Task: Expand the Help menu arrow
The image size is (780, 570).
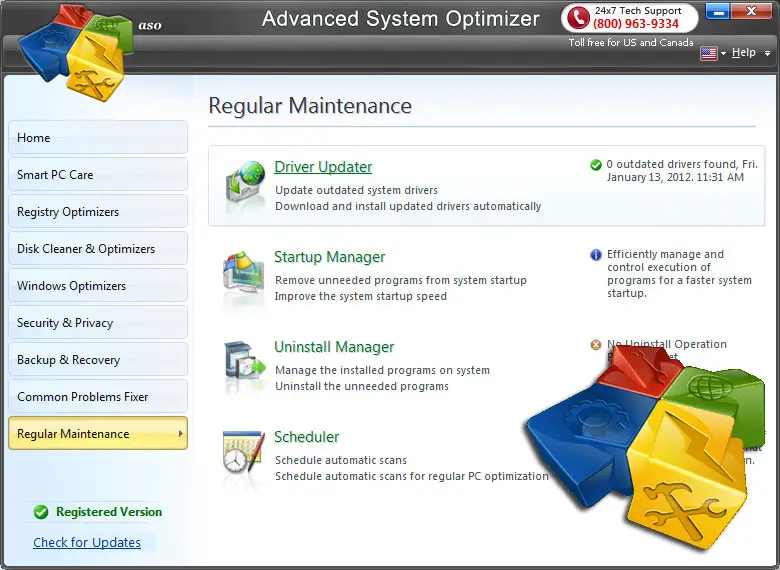Action: coord(768,53)
